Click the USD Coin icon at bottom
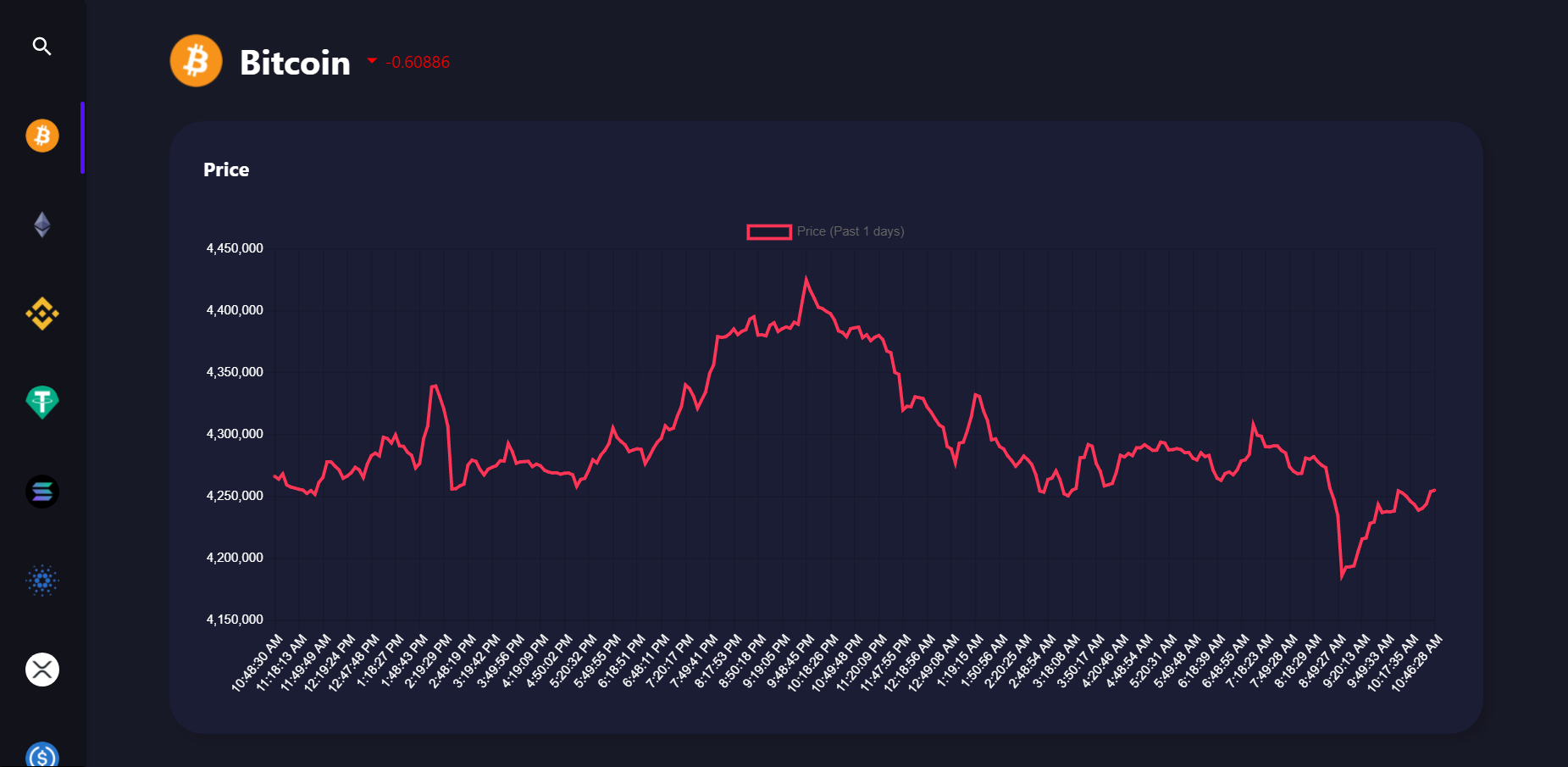 pos(42,754)
